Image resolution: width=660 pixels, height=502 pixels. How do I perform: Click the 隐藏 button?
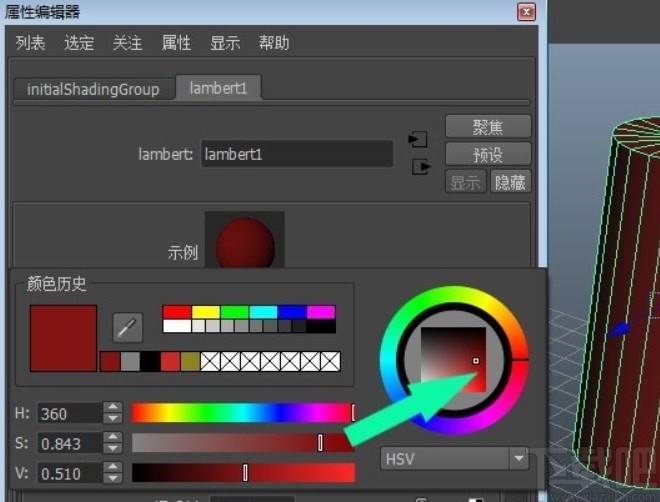[x=510, y=182]
